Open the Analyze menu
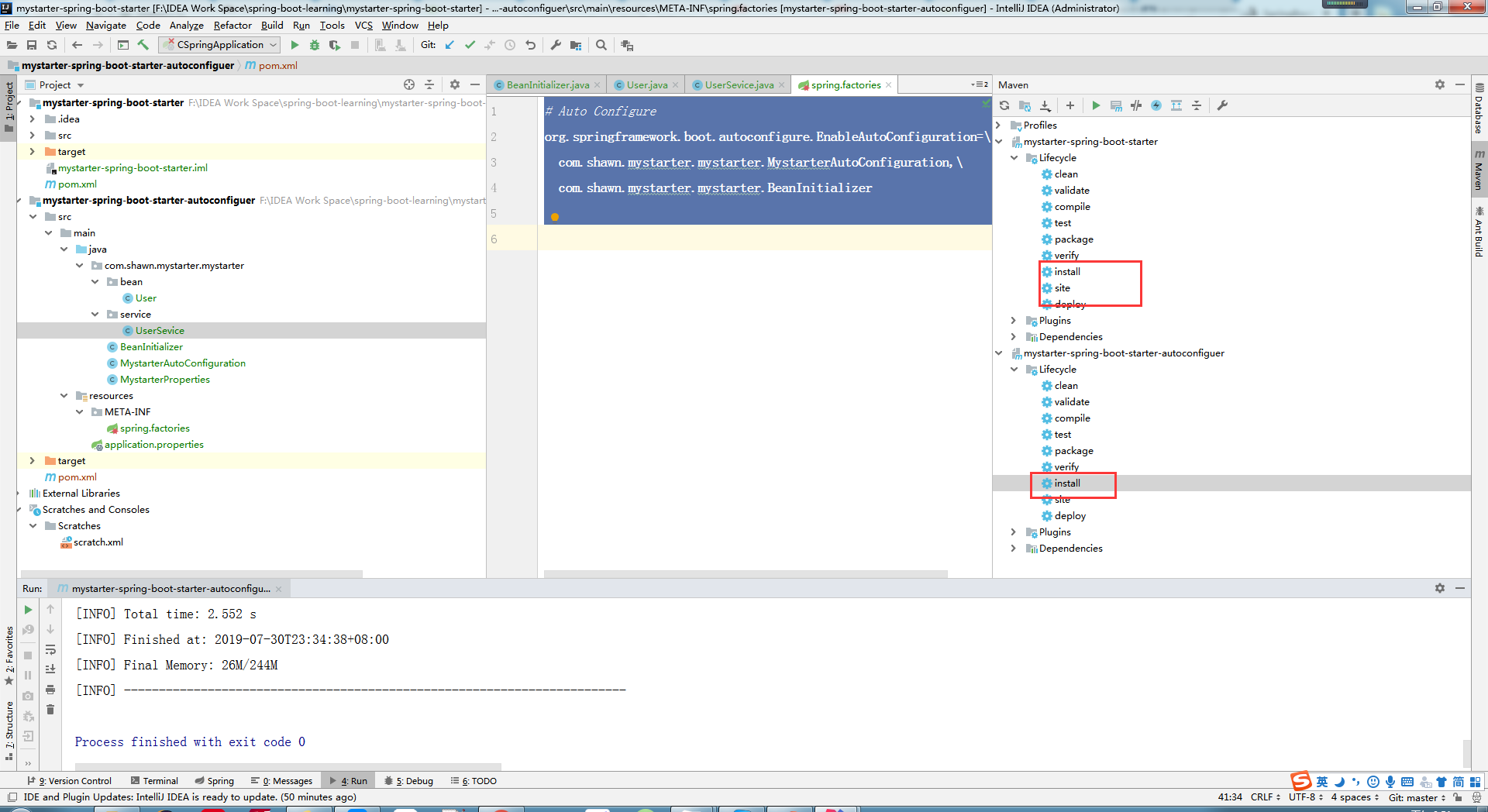1488x812 pixels. tap(186, 25)
